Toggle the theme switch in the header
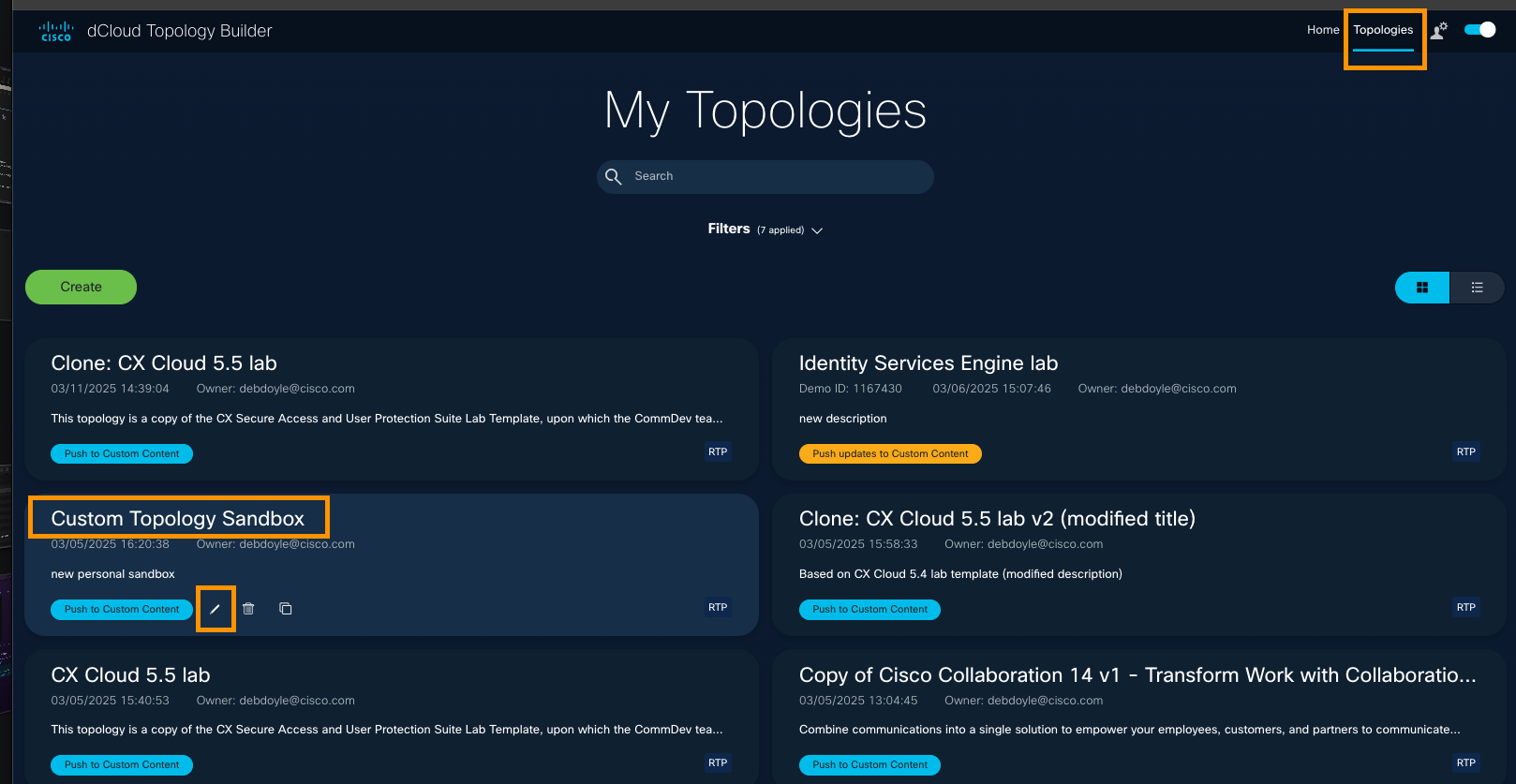Screen dimensions: 1516x784 pyautogui.click(x=1480, y=30)
